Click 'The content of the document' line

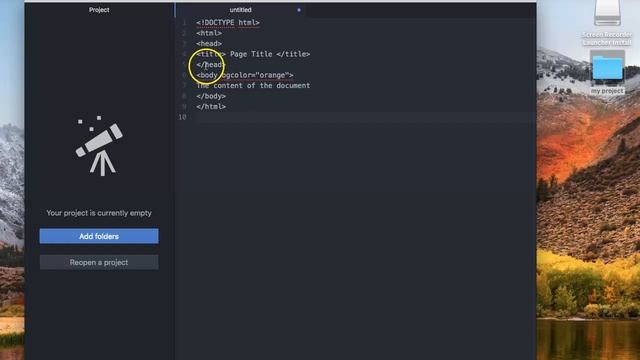pyautogui.click(x=253, y=86)
